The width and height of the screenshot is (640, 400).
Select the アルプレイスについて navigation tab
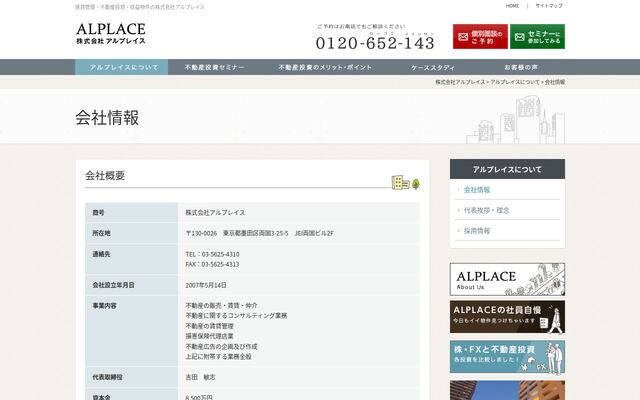pyautogui.click(x=122, y=67)
